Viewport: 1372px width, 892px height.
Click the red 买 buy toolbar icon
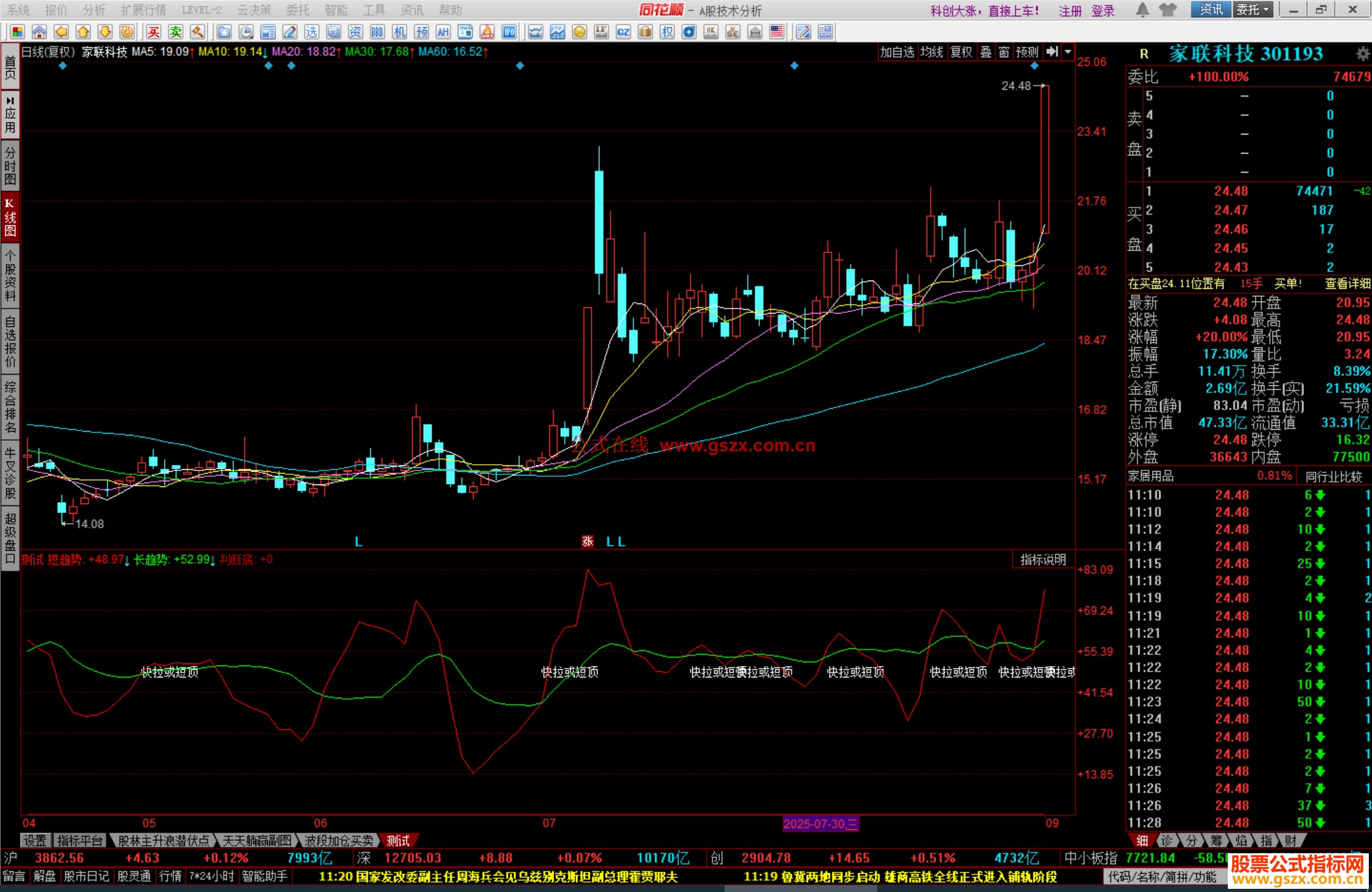[154, 32]
